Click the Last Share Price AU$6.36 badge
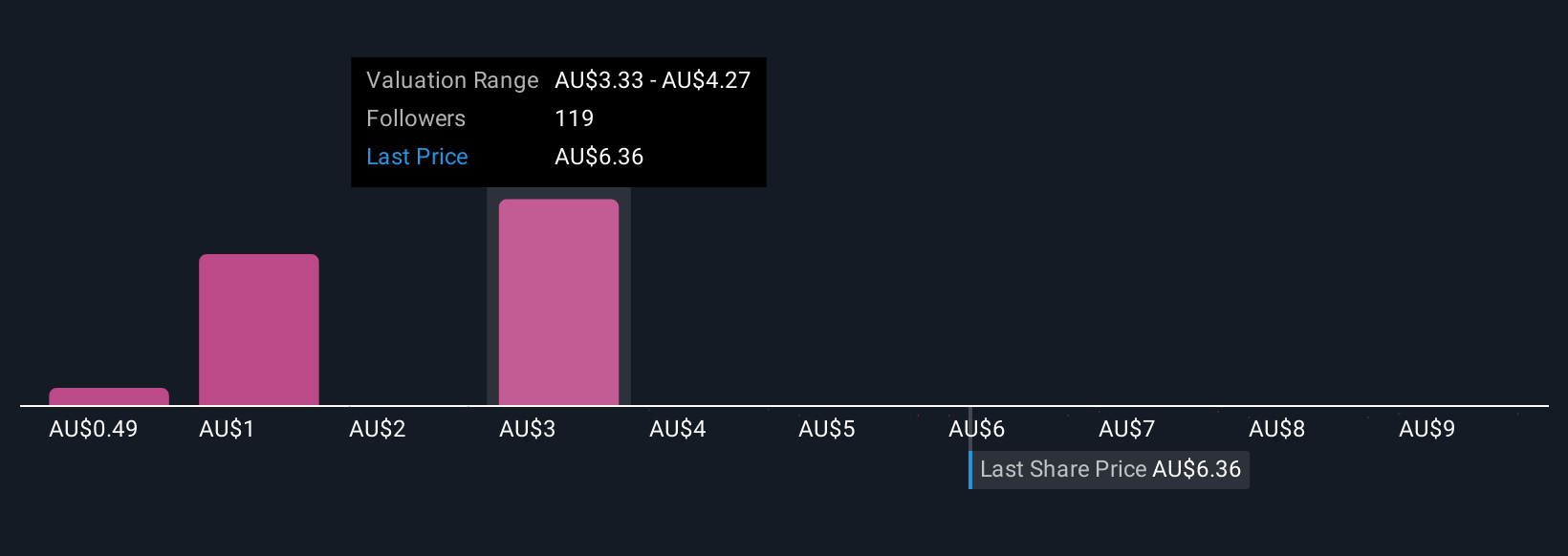Image resolution: width=1568 pixels, height=556 pixels. pyautogui.click(x=1110, y=469)
